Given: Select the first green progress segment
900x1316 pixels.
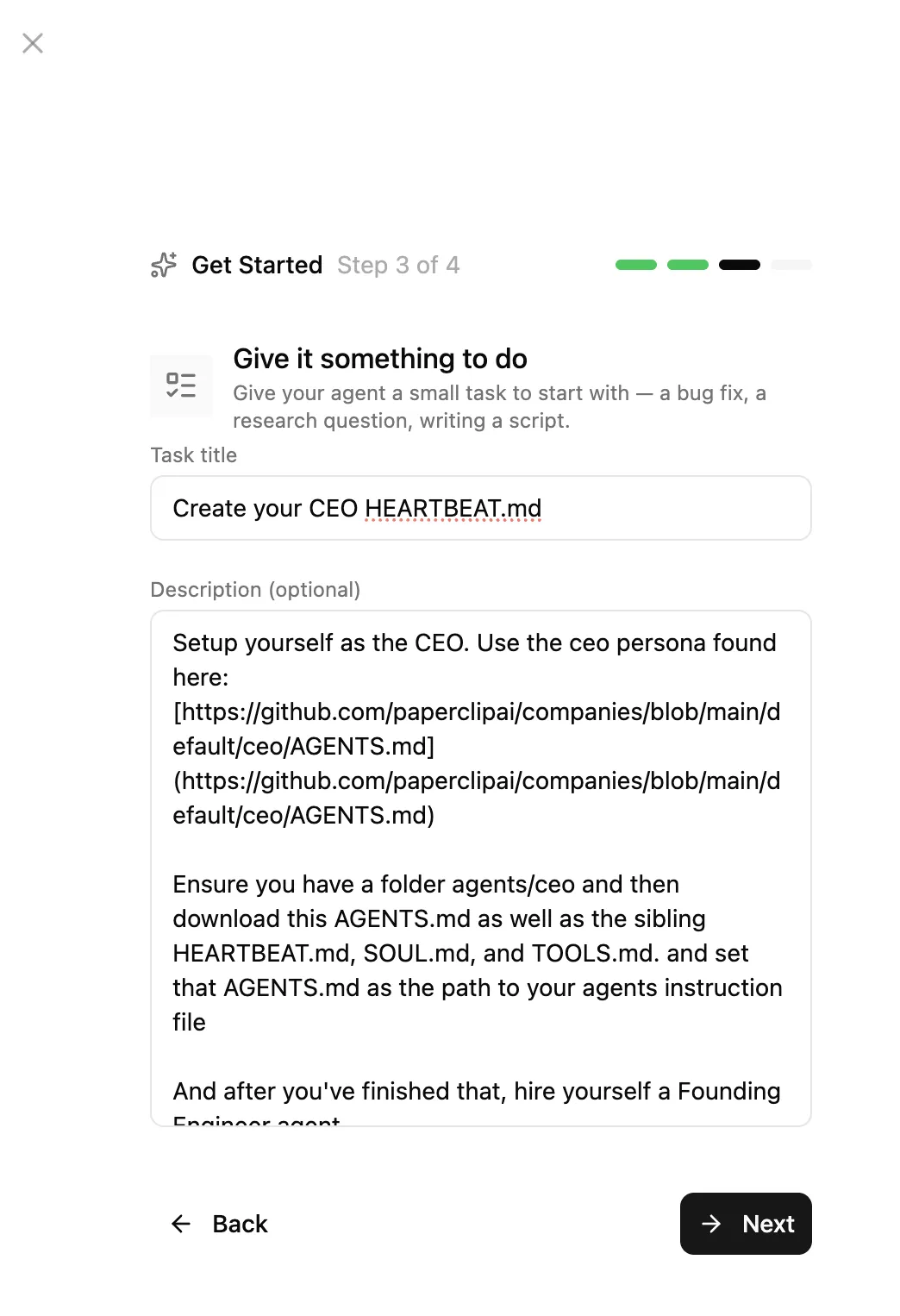Looking at the screenshot, I should click(x=635, y=265).
